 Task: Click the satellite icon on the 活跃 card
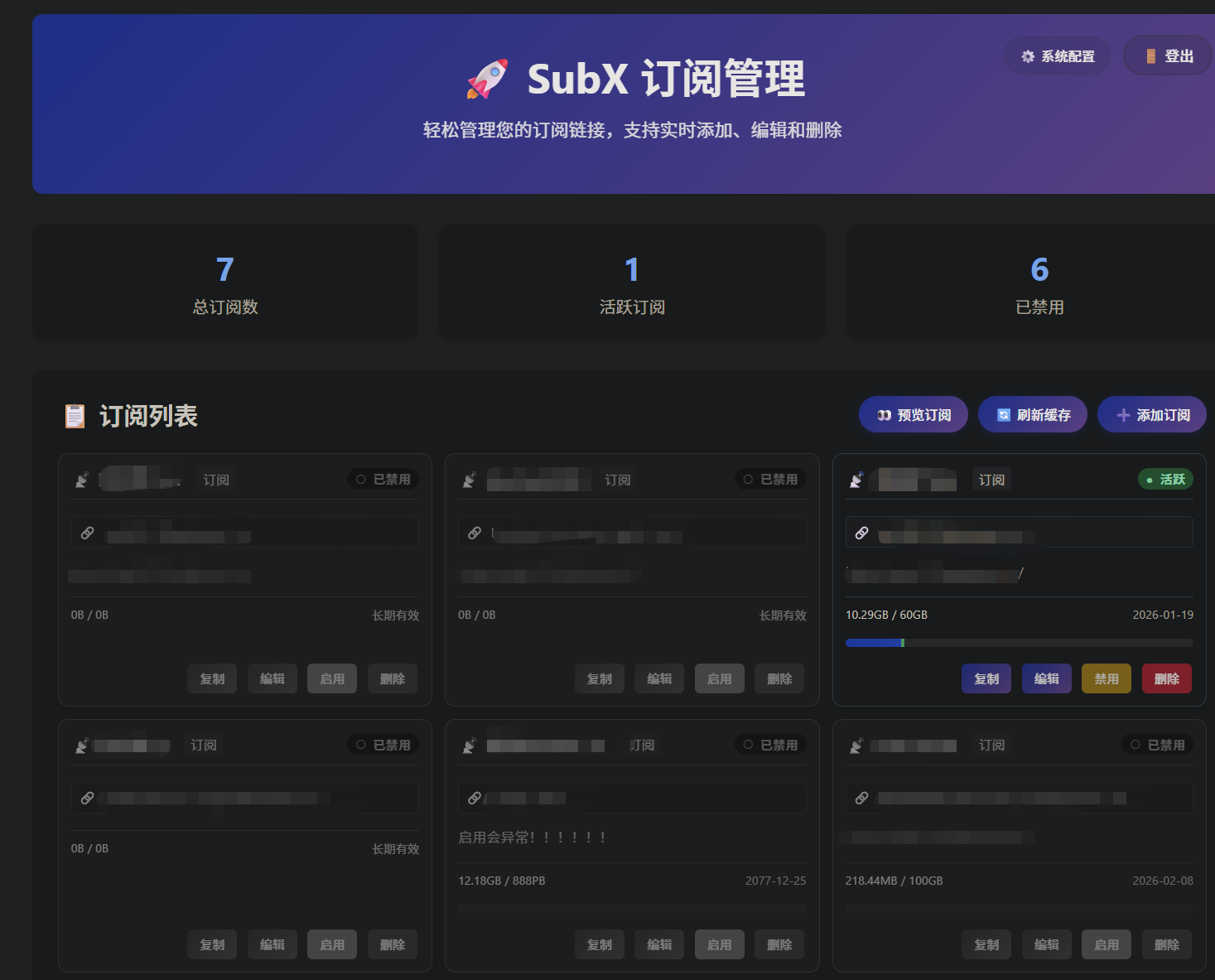coord(857,480)
